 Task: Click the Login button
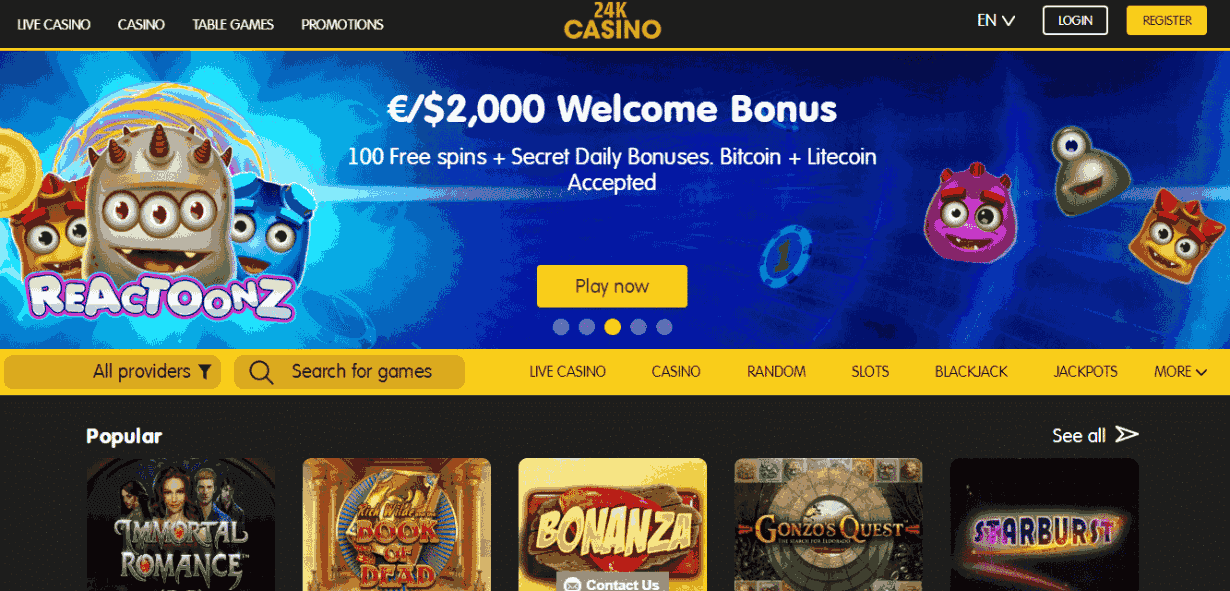click(1075, 21)
